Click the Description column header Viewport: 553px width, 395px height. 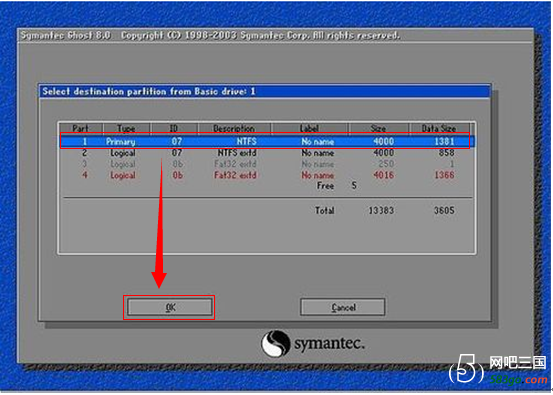[234, 128]
